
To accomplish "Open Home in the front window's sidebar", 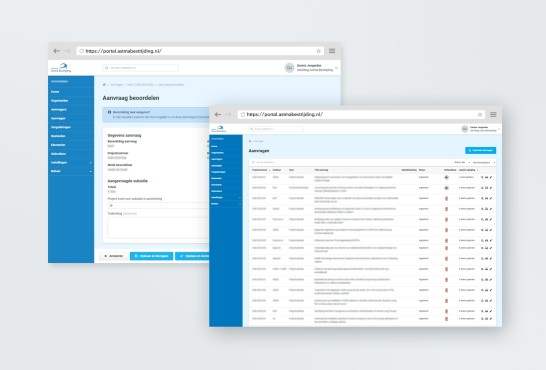I will [214, 147].
